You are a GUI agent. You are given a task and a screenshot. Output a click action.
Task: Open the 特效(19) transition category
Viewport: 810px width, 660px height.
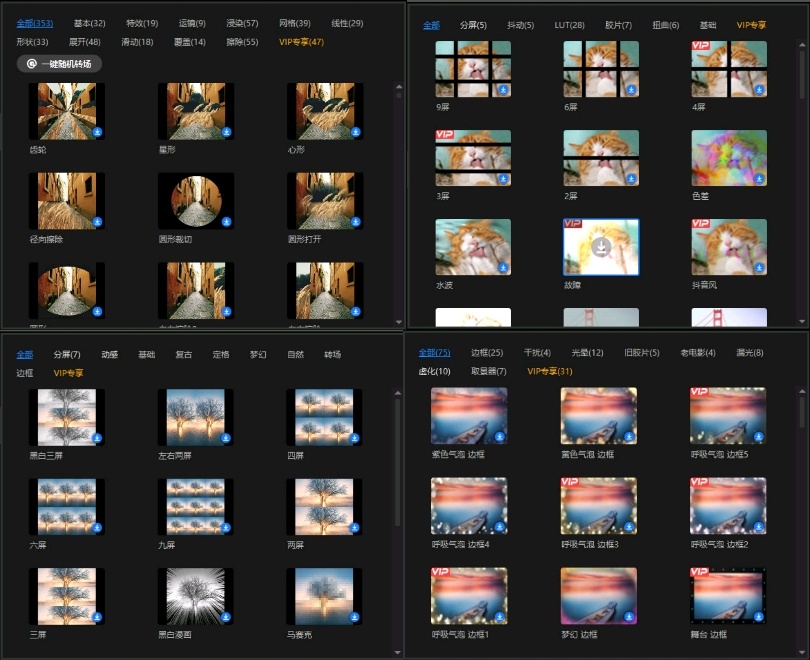(141, 23)
